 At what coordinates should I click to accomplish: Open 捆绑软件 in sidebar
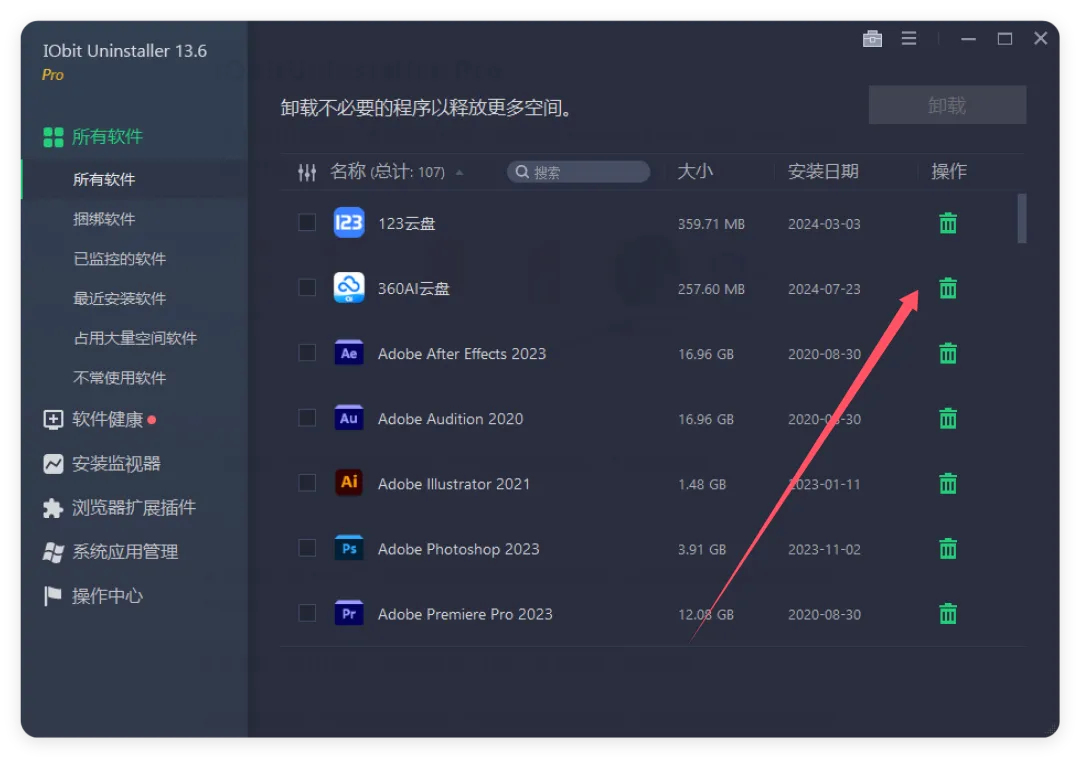click(104, 219)
